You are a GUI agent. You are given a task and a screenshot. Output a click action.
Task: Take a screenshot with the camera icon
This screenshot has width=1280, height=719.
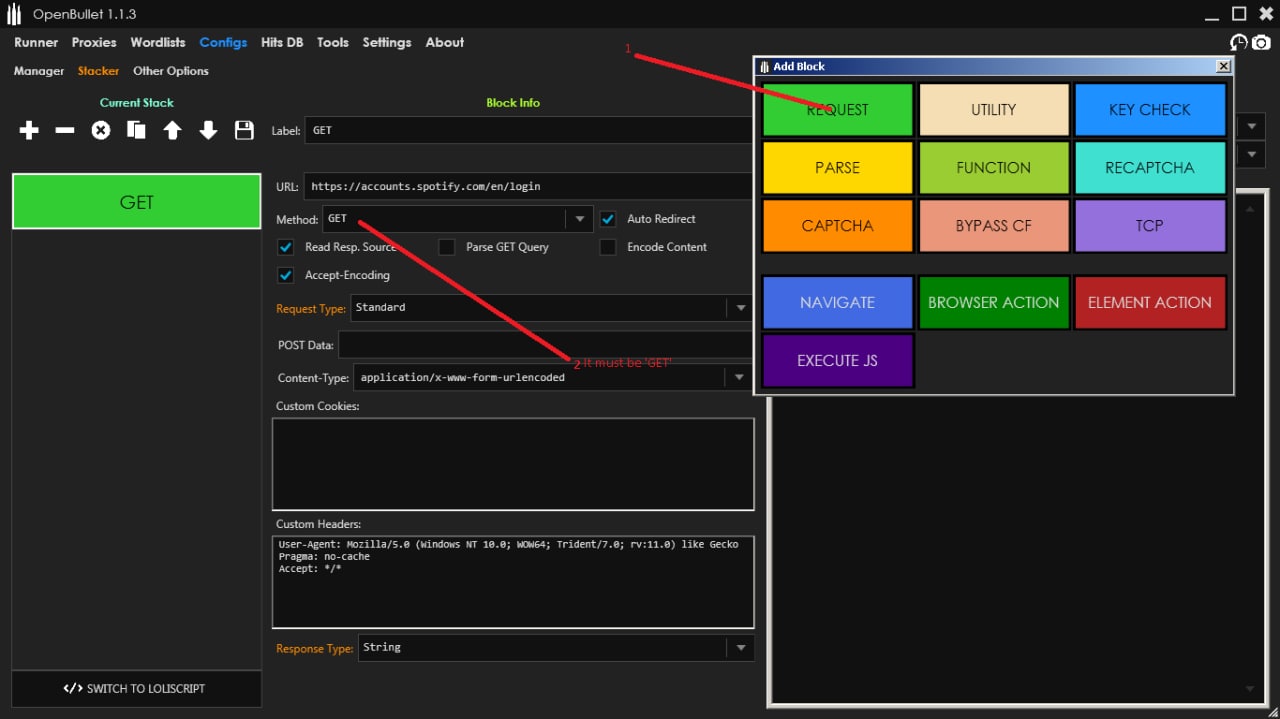pyautogui.click(x=1261, y=42)
